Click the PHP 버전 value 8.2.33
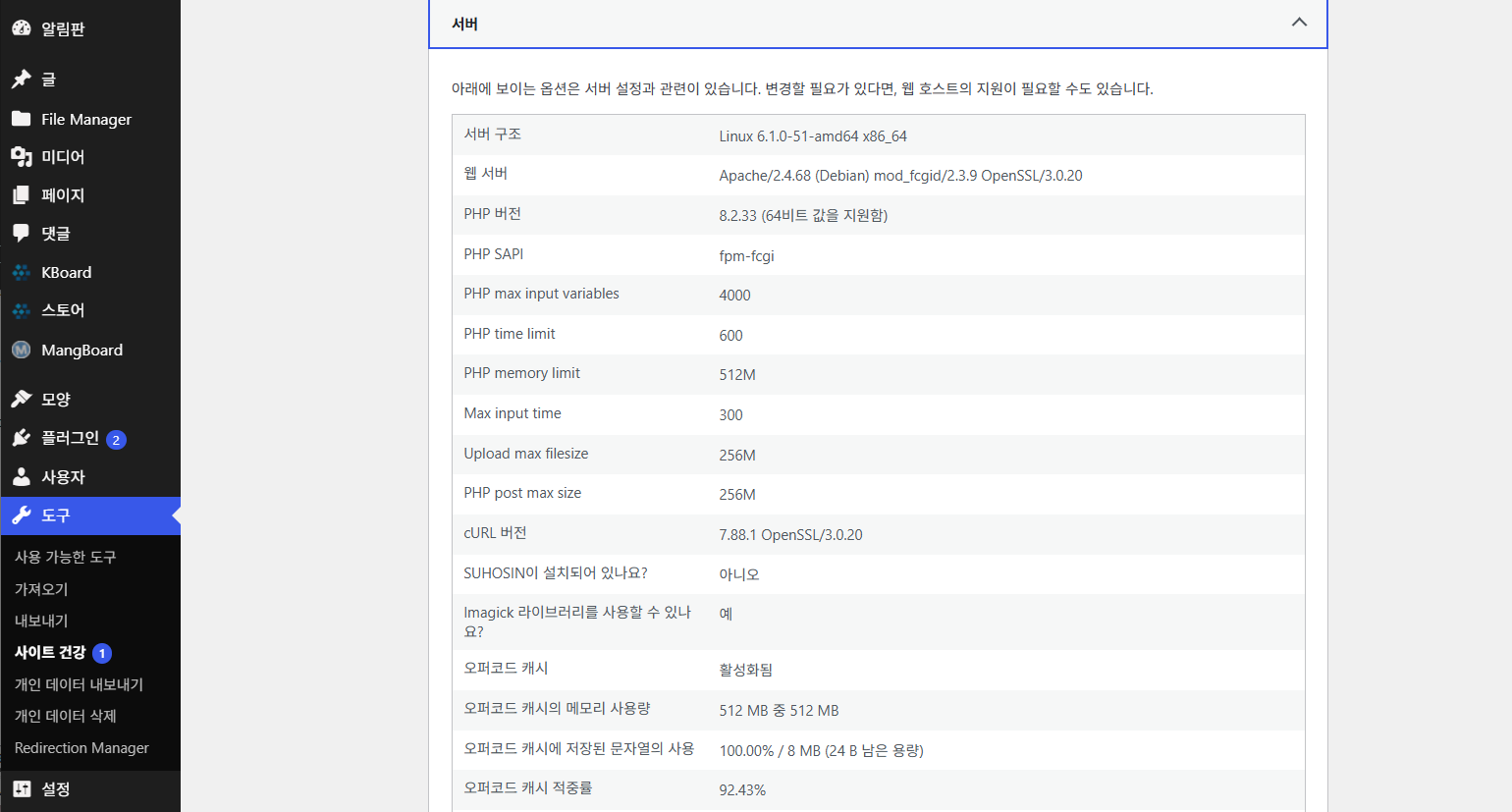 [803, 216]
